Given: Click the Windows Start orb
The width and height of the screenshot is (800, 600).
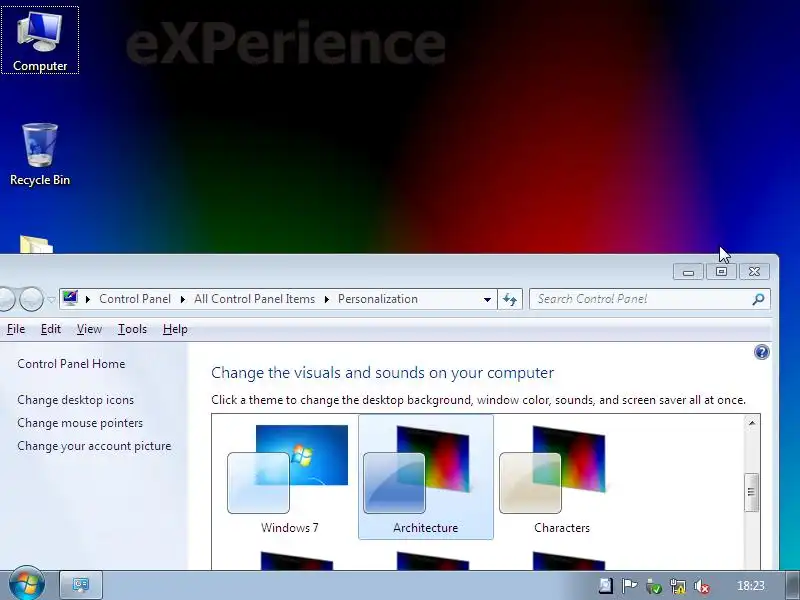Looking at the screenshot, I should tap(27, 583).
